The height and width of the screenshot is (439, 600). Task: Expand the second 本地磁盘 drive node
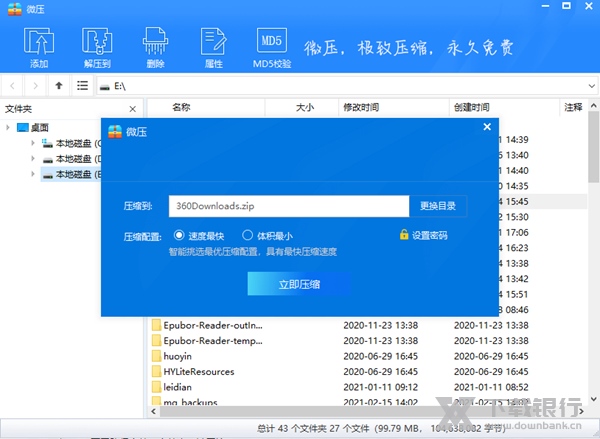(x=33, y=158)
